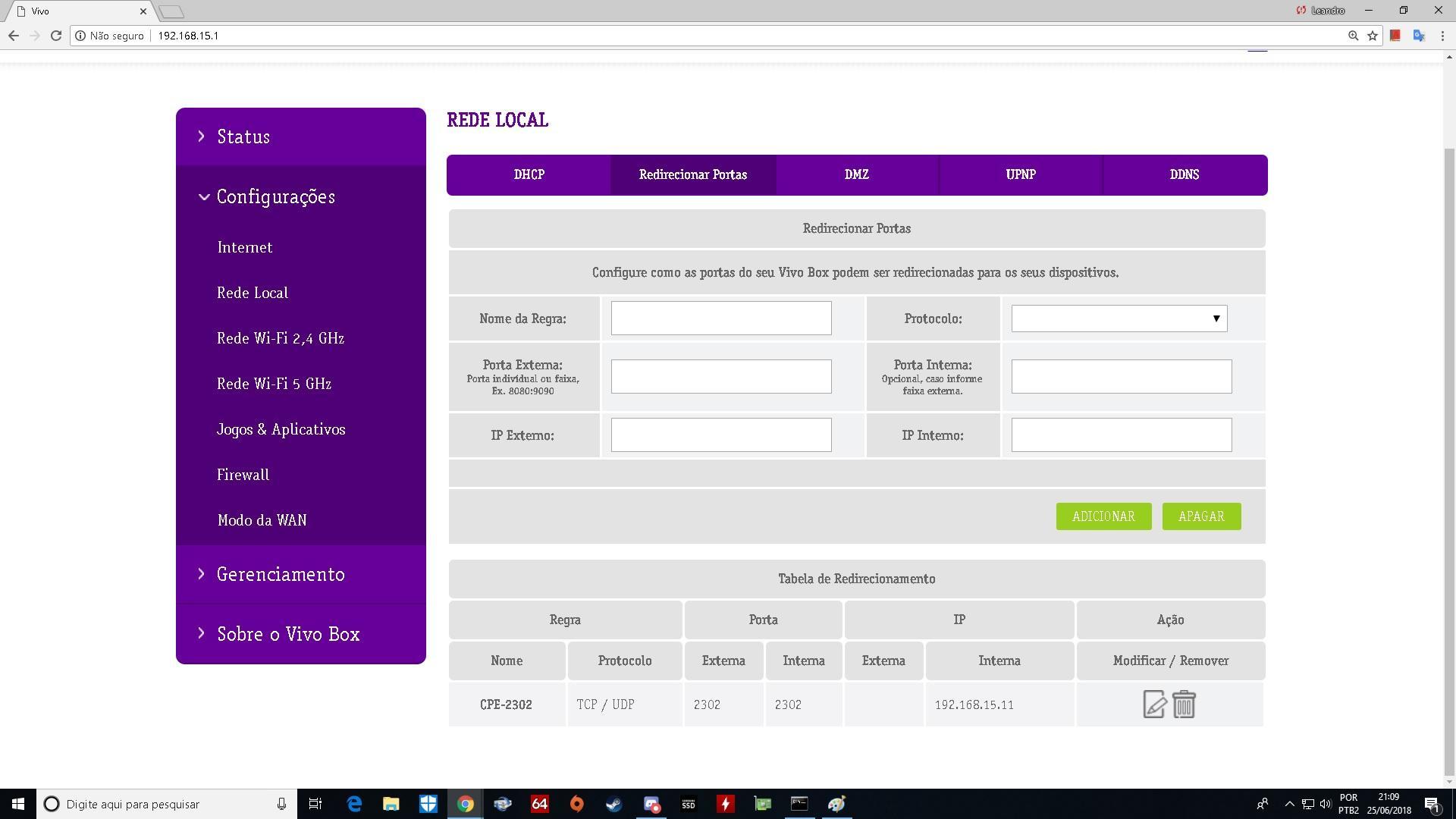Image resolution: width=1456 pixels, height=819 pixels.
Task: Focus the Porta Interna input field
Action: click(1122, 377)
